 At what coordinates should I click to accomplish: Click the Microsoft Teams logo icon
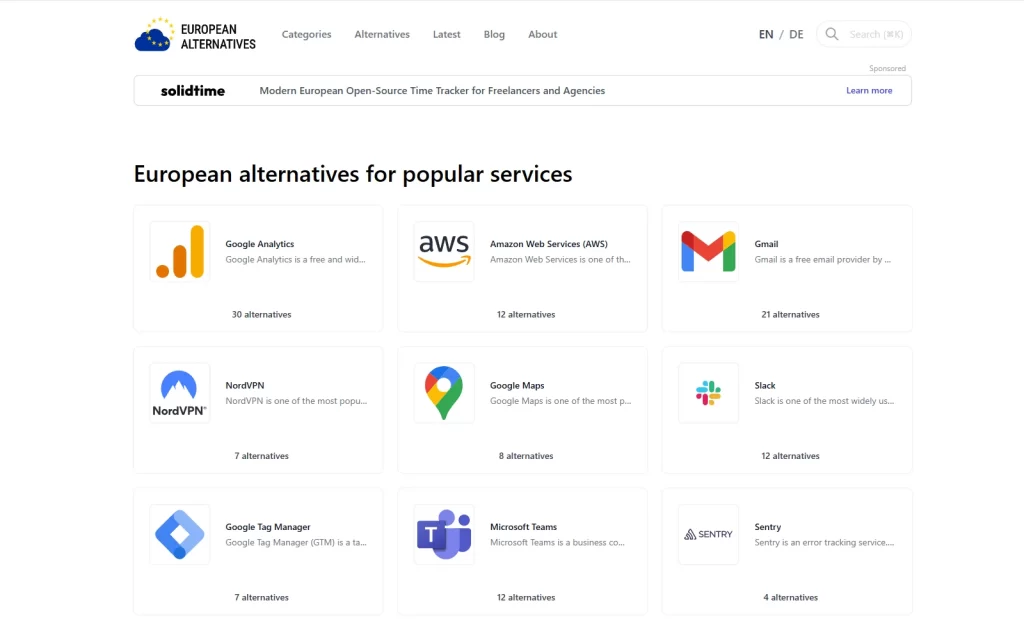coord(444,534)
